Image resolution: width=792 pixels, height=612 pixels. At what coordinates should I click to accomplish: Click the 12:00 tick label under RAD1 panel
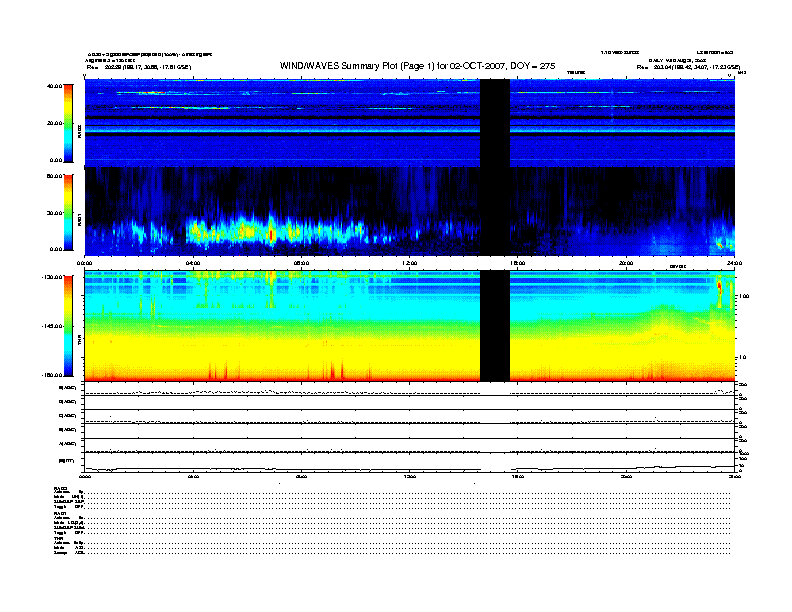(x=410, y=263)
